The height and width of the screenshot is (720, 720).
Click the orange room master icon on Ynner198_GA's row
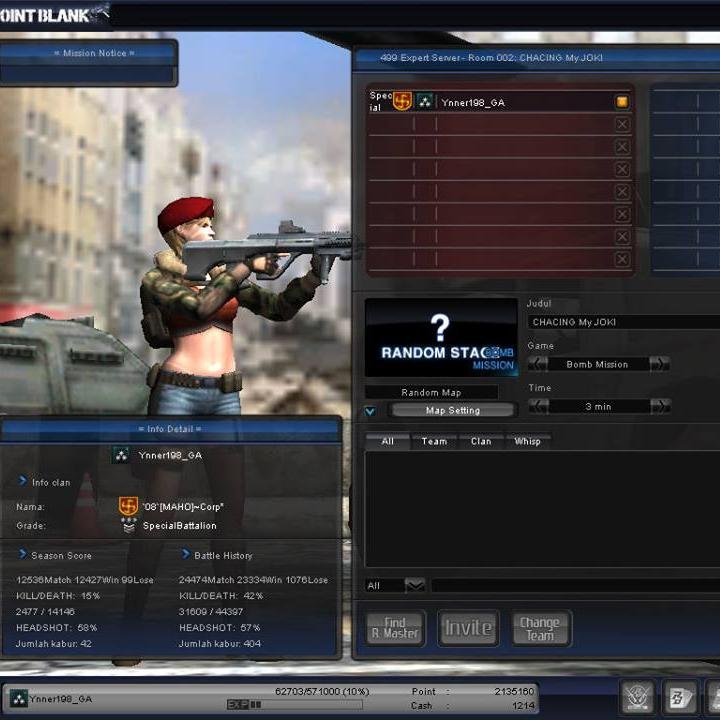coord(622,101)
